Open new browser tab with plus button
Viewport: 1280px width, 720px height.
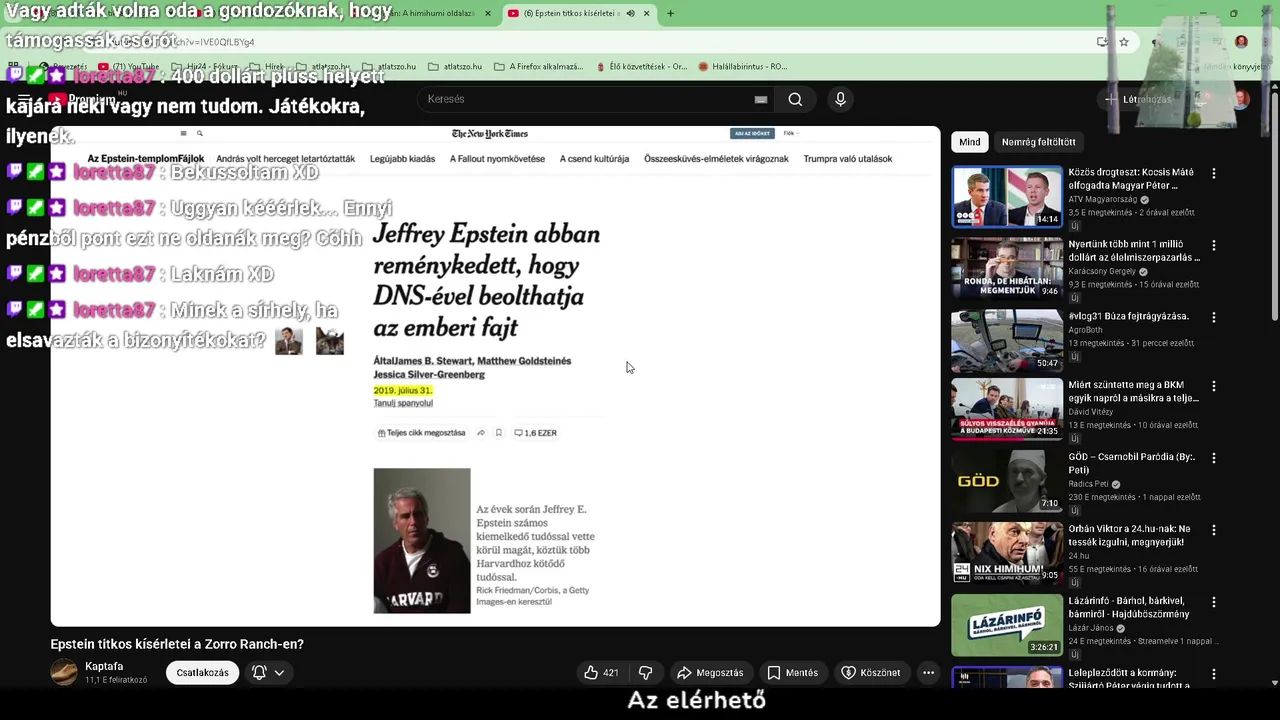pyautogui.click(x=670, y=13)
